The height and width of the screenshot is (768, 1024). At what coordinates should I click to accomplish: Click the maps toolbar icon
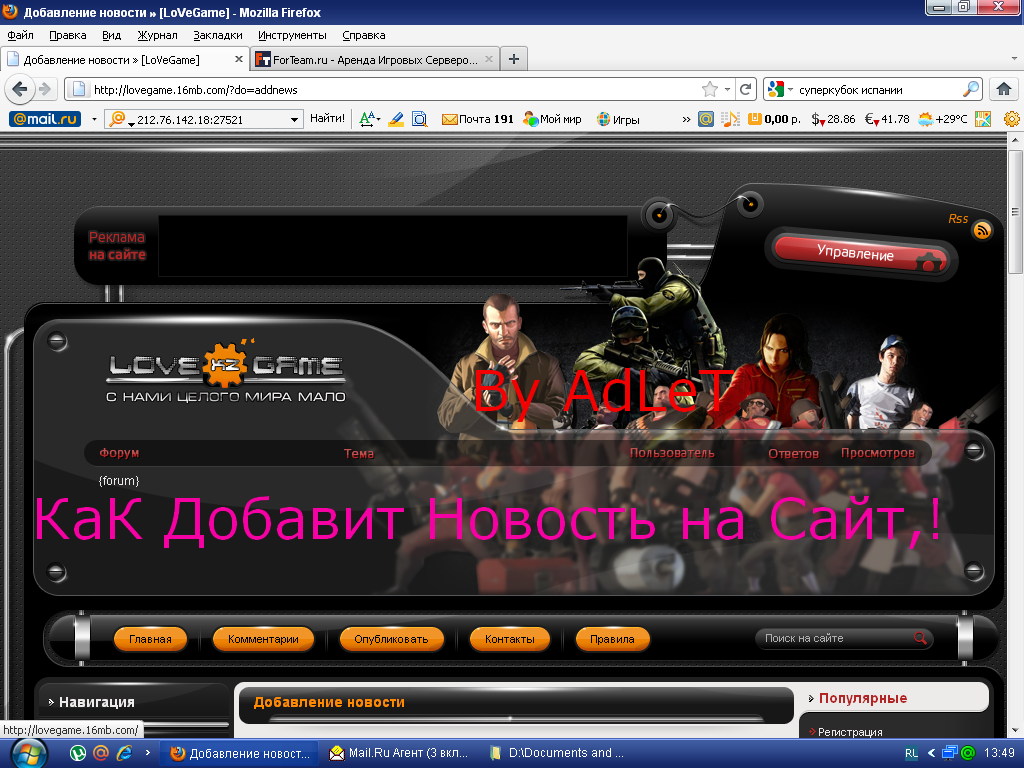coord(983,119)
